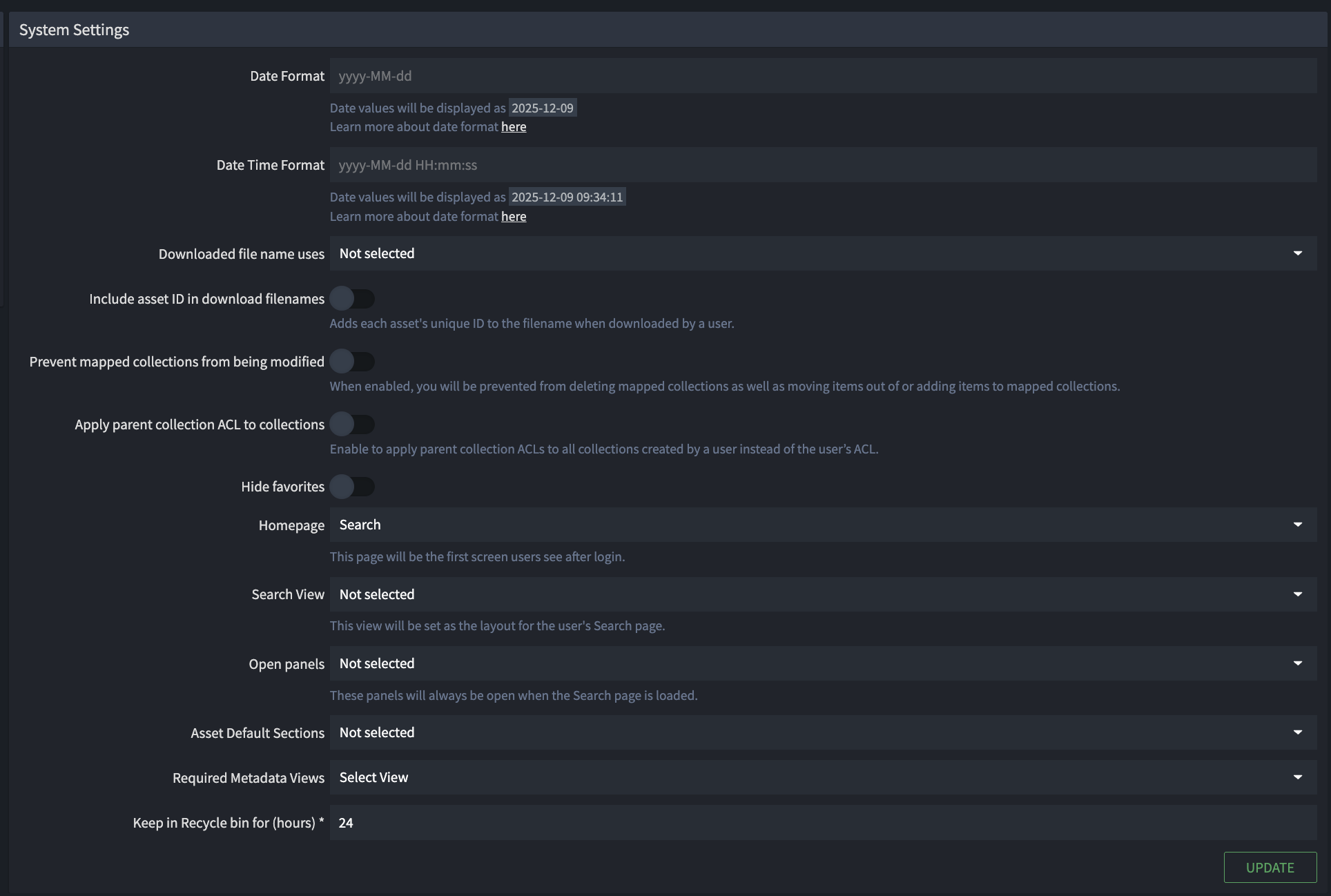Screen dimensions: 1331x896
Task: Click the caret arrow on Required Metadata Views
Action: tap(1298, 777)
